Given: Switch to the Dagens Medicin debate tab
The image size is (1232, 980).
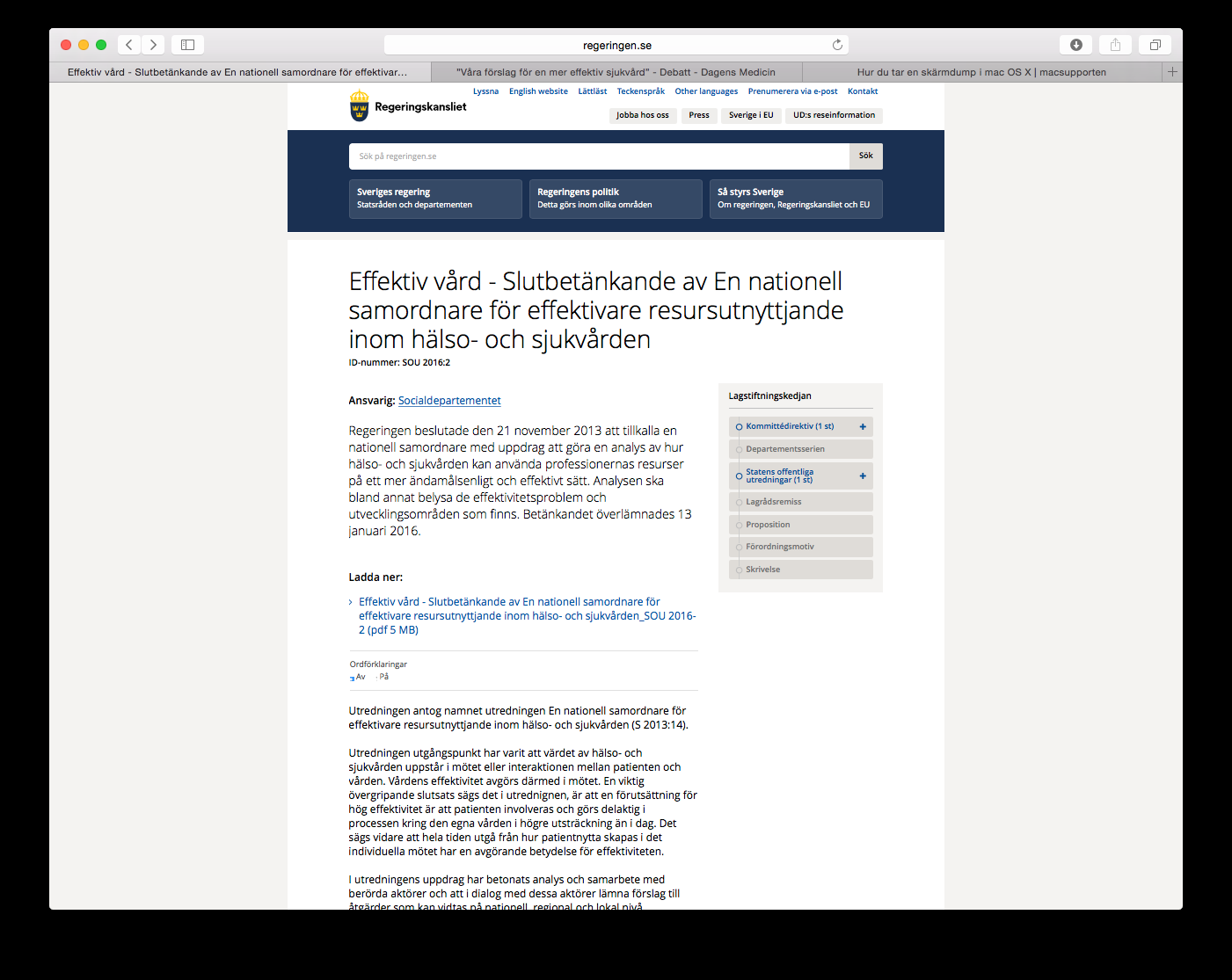Looking at the screenshot, I should [x=616, y=72].
